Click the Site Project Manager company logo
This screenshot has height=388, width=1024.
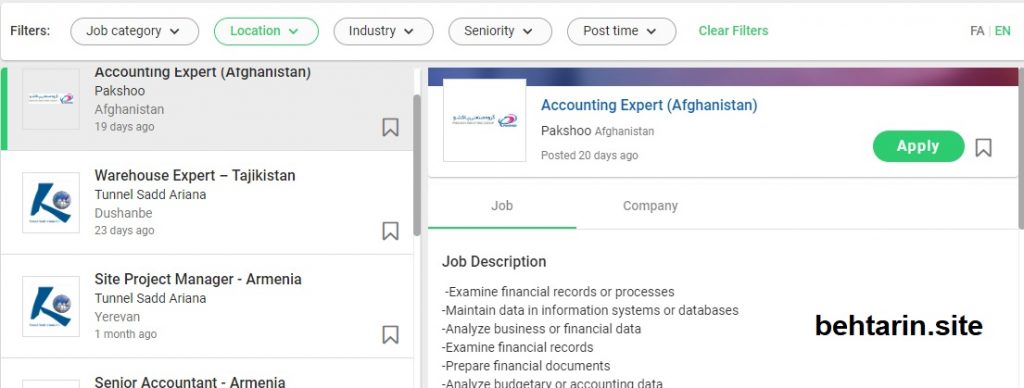pyautogui.click(x=51, y=306)
